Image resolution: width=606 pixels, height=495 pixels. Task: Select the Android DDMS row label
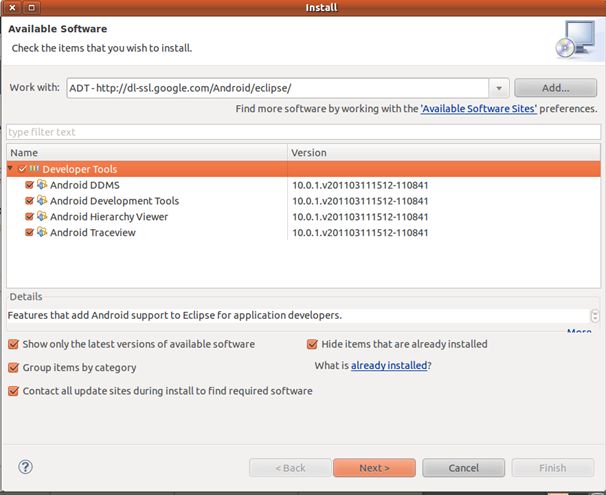pos(85,185)
